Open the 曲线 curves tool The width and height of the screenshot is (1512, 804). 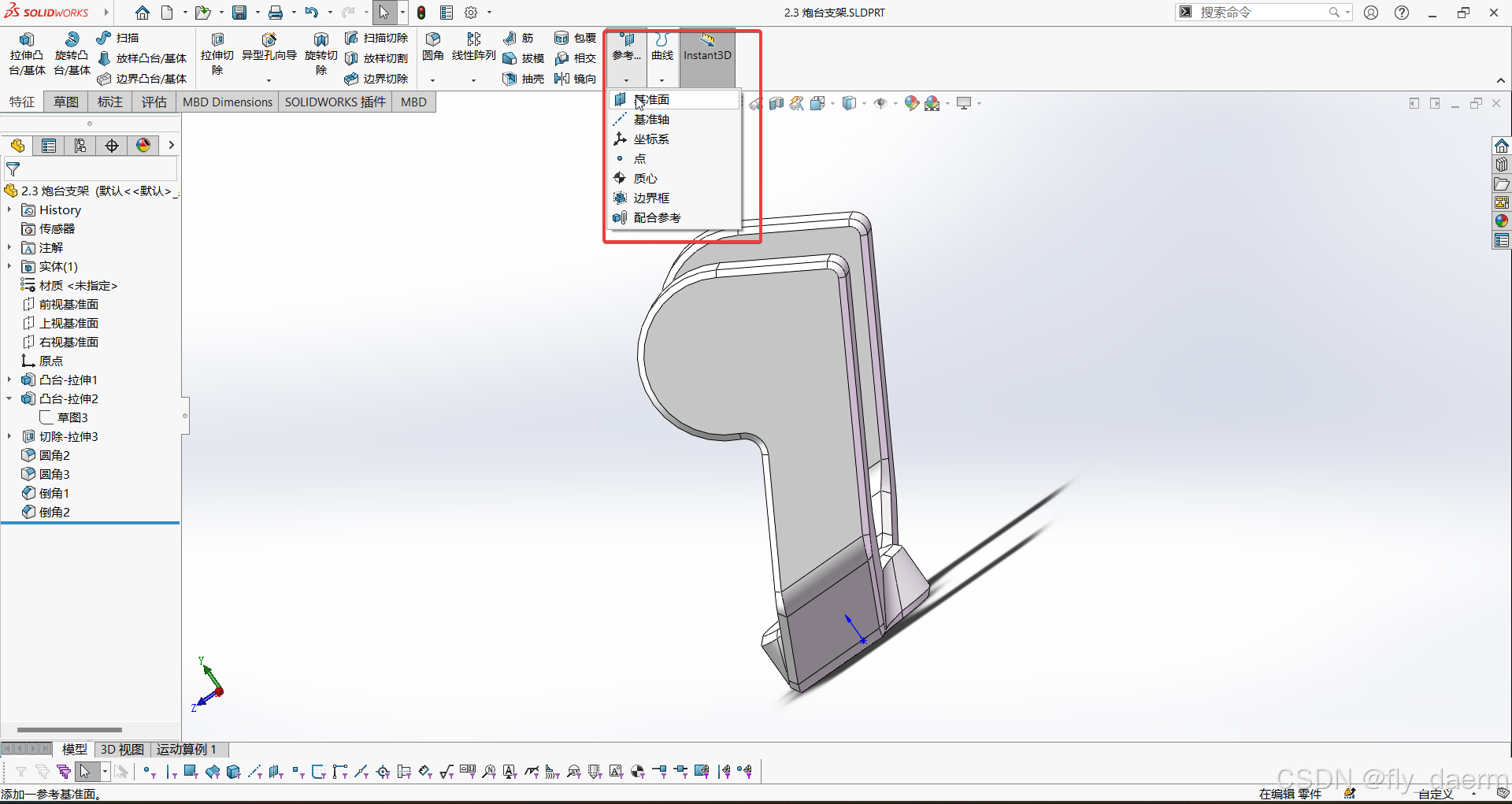[x=662, y=47]
